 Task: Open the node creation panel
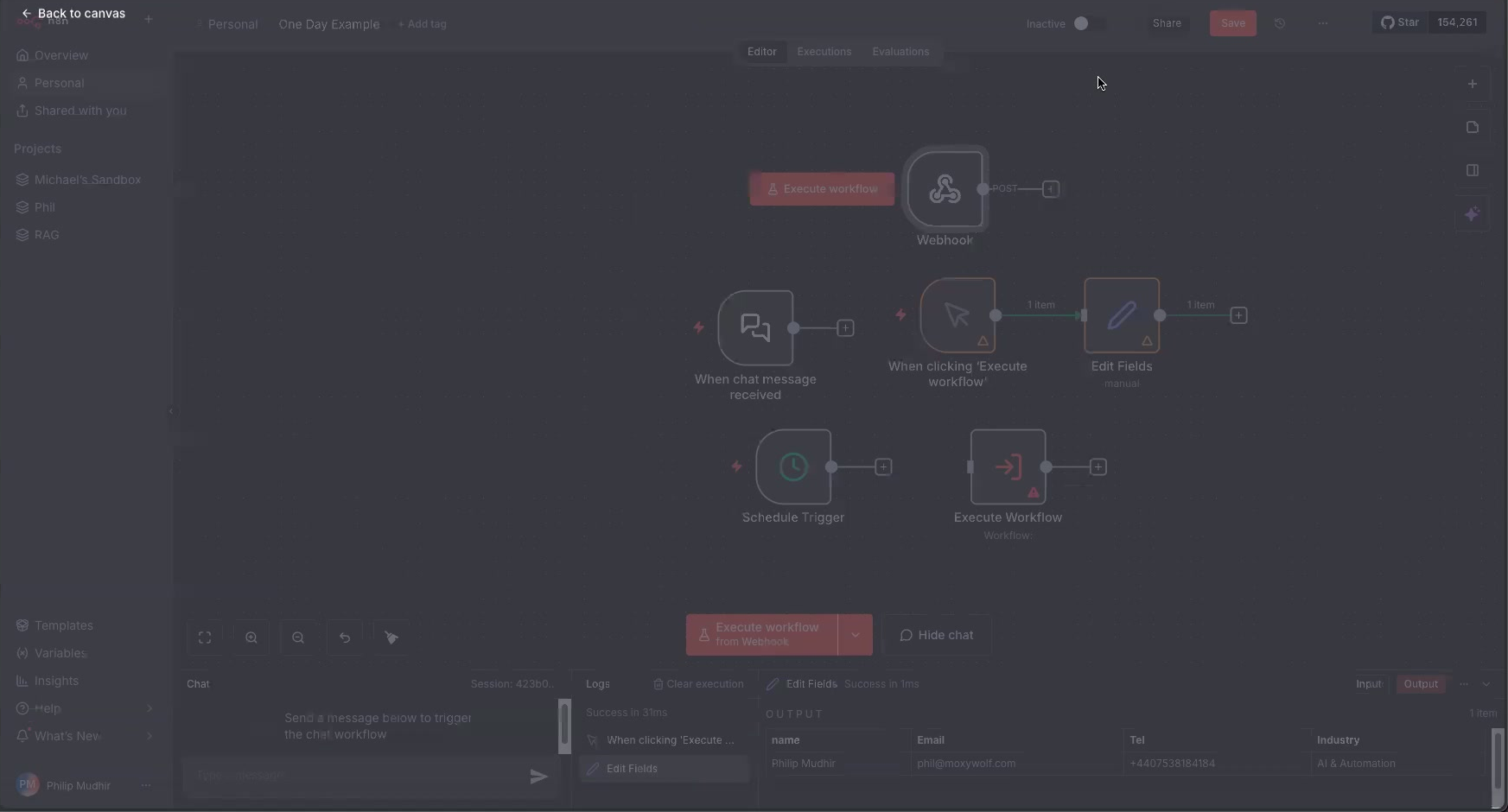coord(1473,83)
